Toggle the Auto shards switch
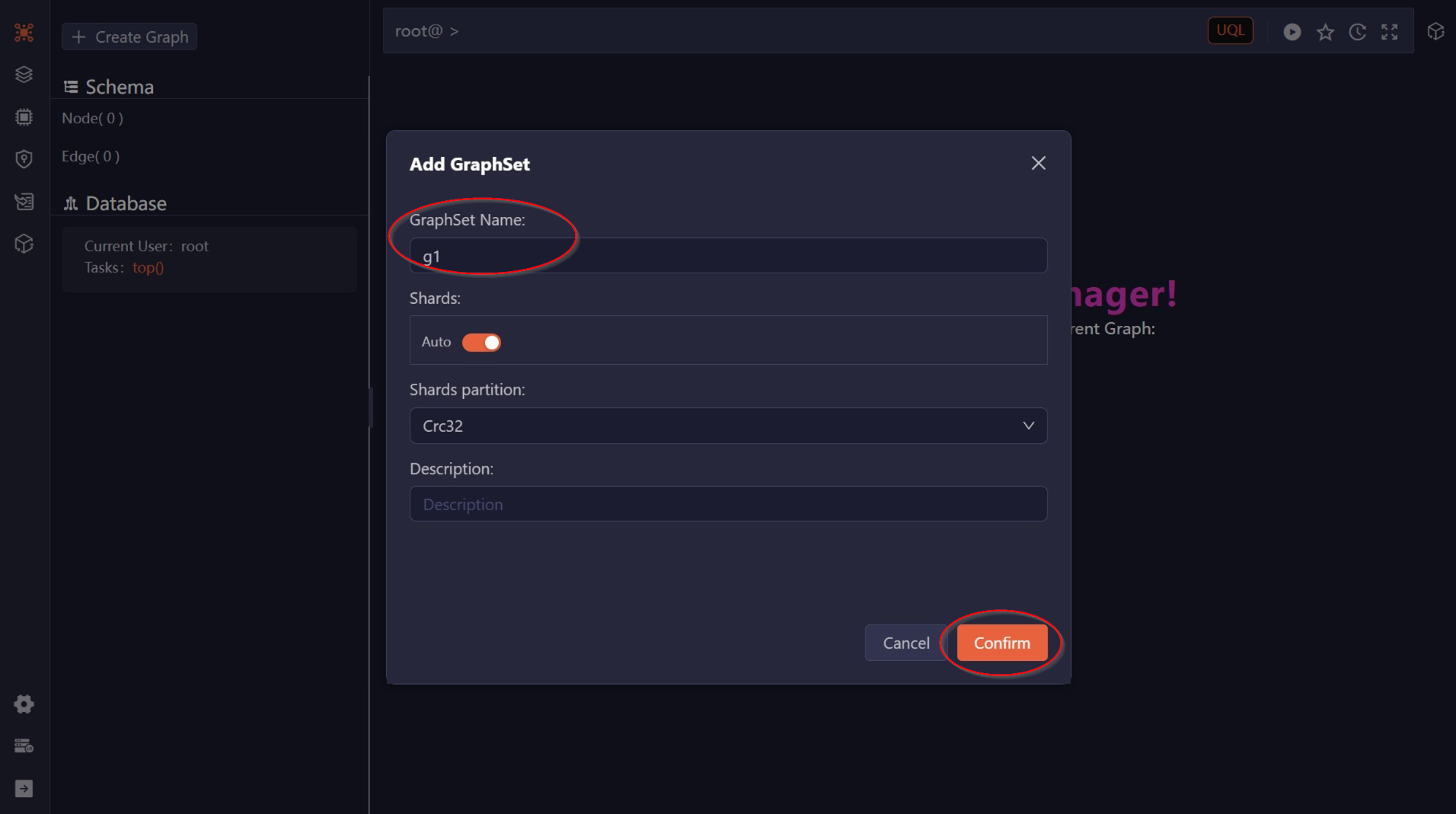 coord(481,343)
